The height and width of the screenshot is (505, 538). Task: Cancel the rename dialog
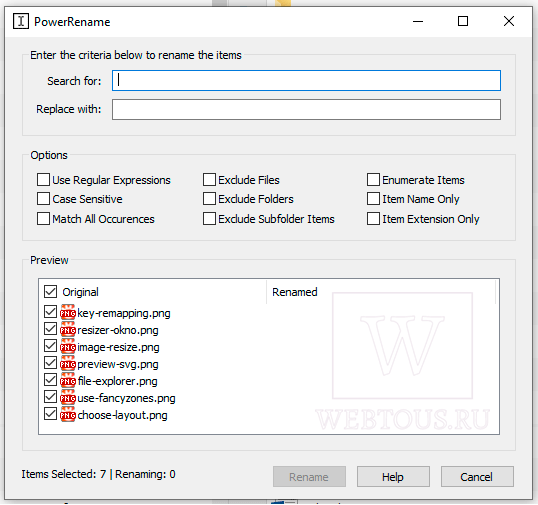click(477, 477)
